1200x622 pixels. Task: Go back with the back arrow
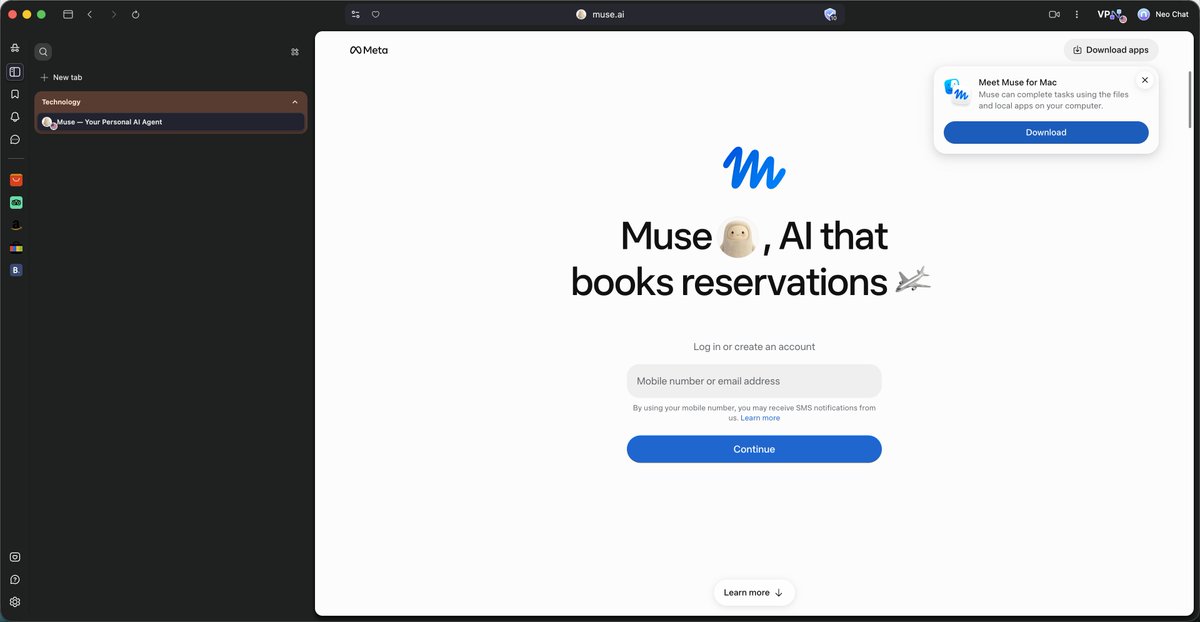coord(90,15)
